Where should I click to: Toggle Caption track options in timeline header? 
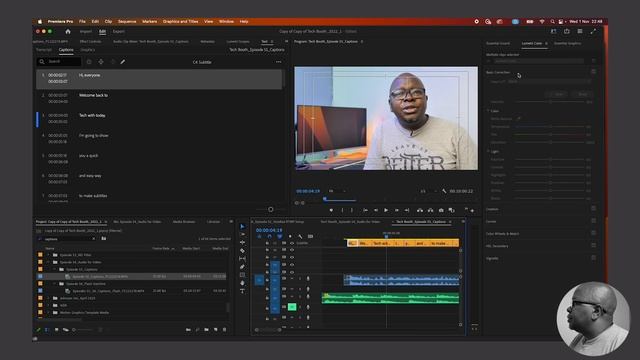click(310, 236)
